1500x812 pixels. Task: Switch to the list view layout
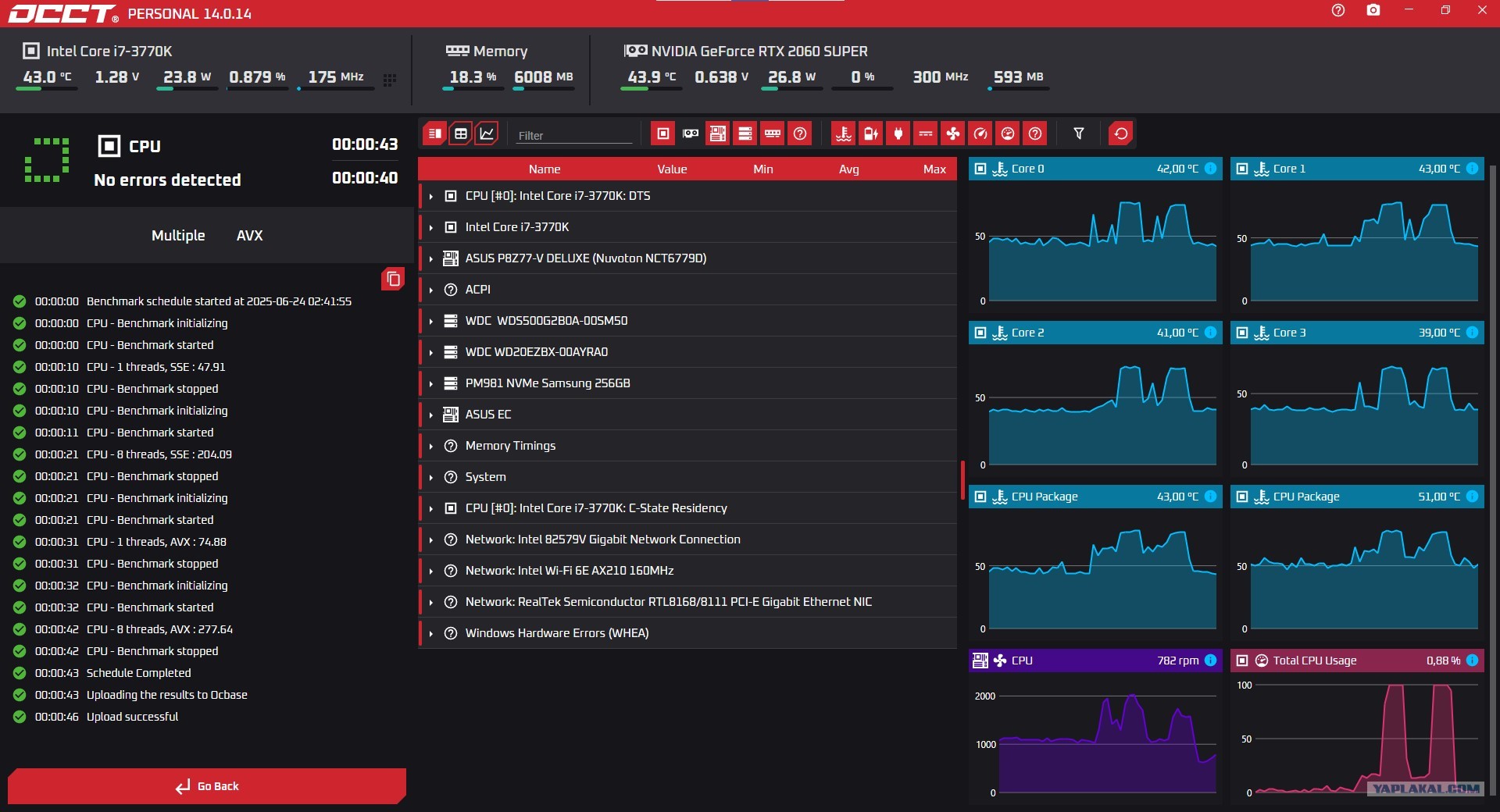tap(435, 134)
